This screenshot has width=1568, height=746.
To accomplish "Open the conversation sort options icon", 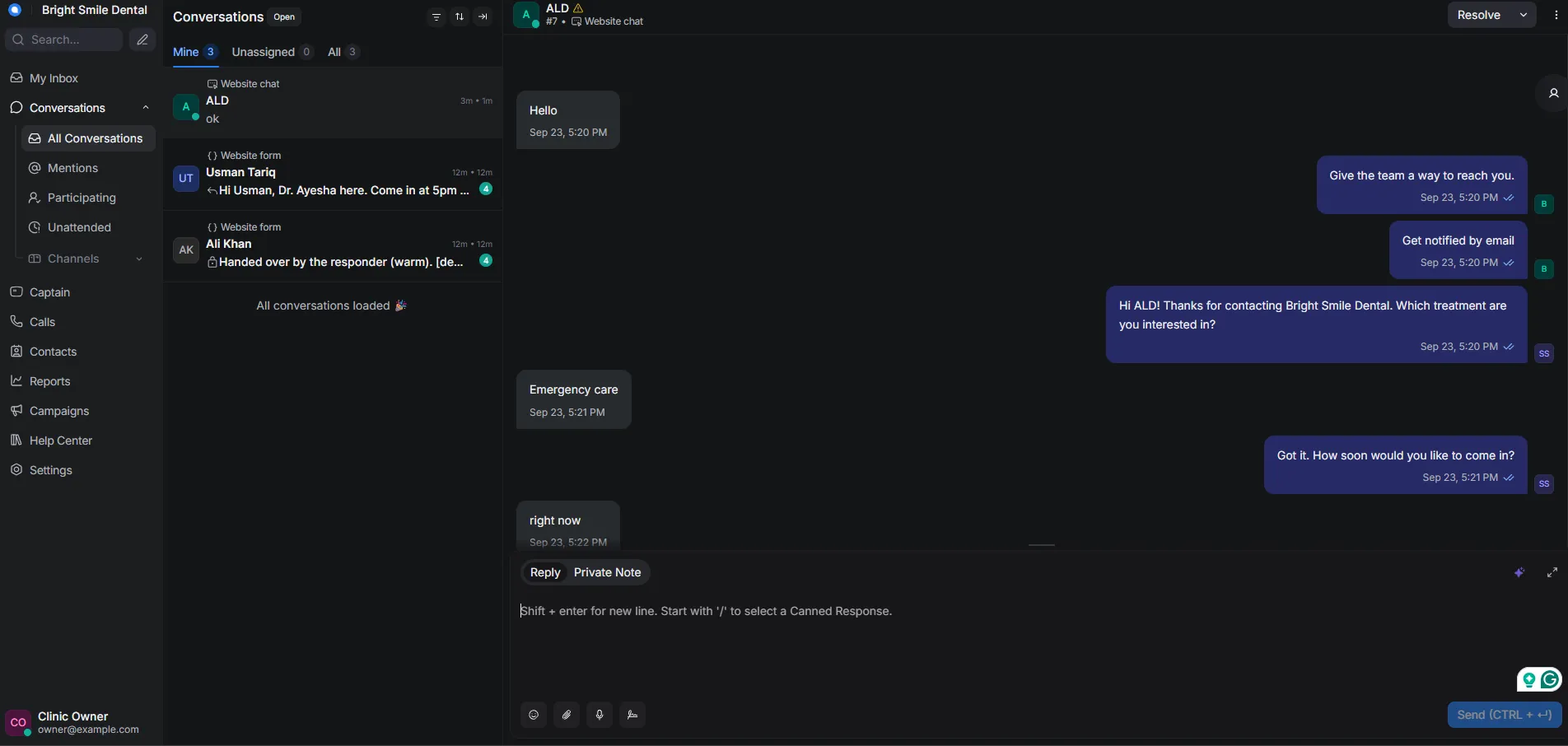I will click(x=460, y=16).
